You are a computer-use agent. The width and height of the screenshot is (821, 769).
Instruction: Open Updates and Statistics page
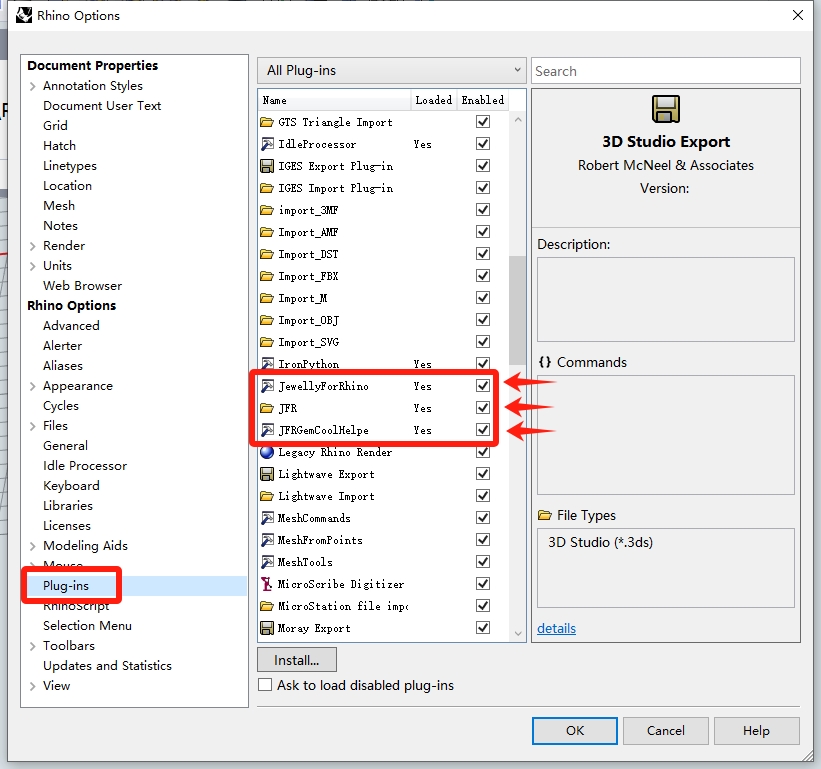pyautogui.click(x=107, y=665)
